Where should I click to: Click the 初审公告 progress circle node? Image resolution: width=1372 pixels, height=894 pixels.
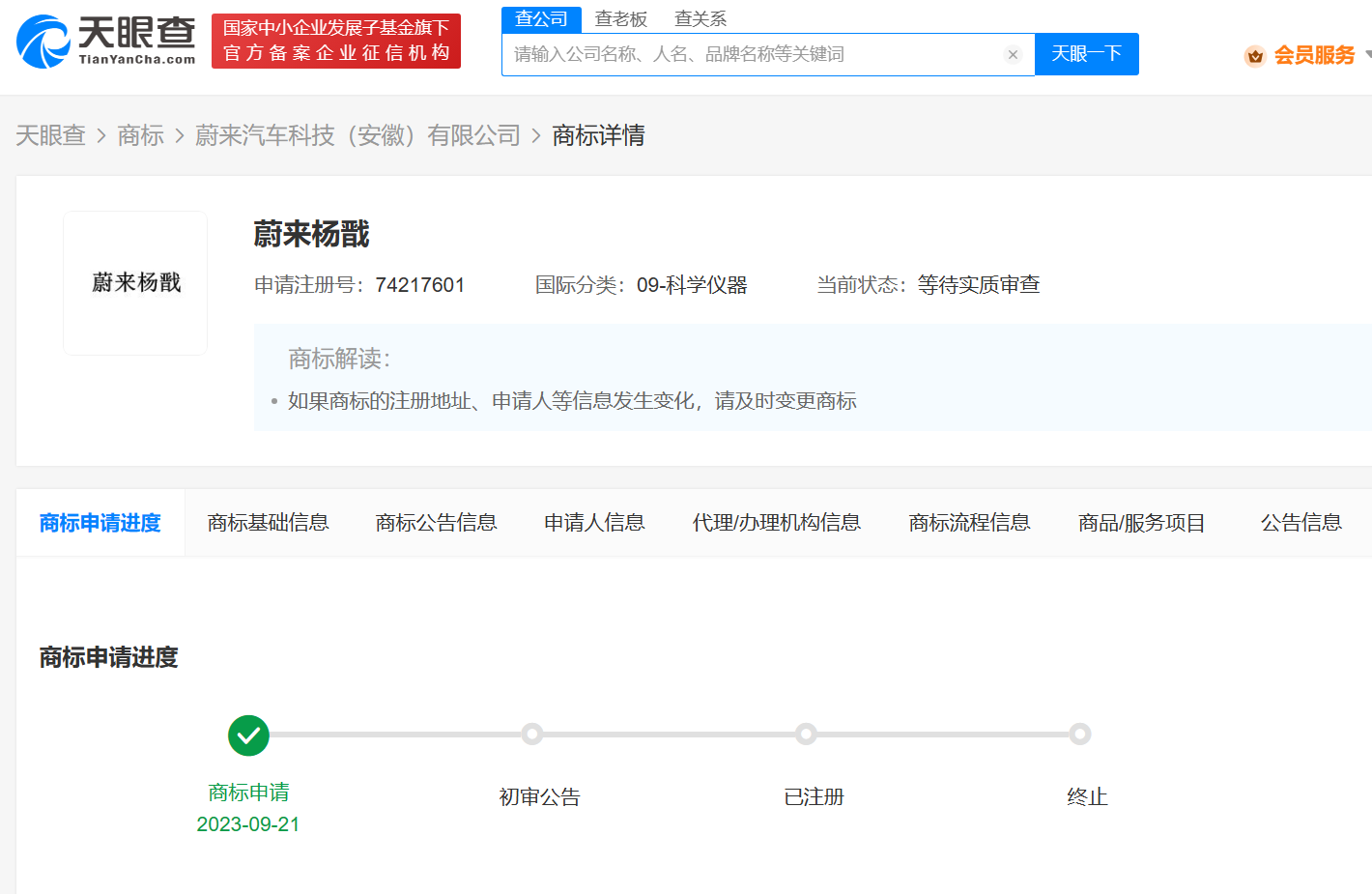(x=532, y=735)
